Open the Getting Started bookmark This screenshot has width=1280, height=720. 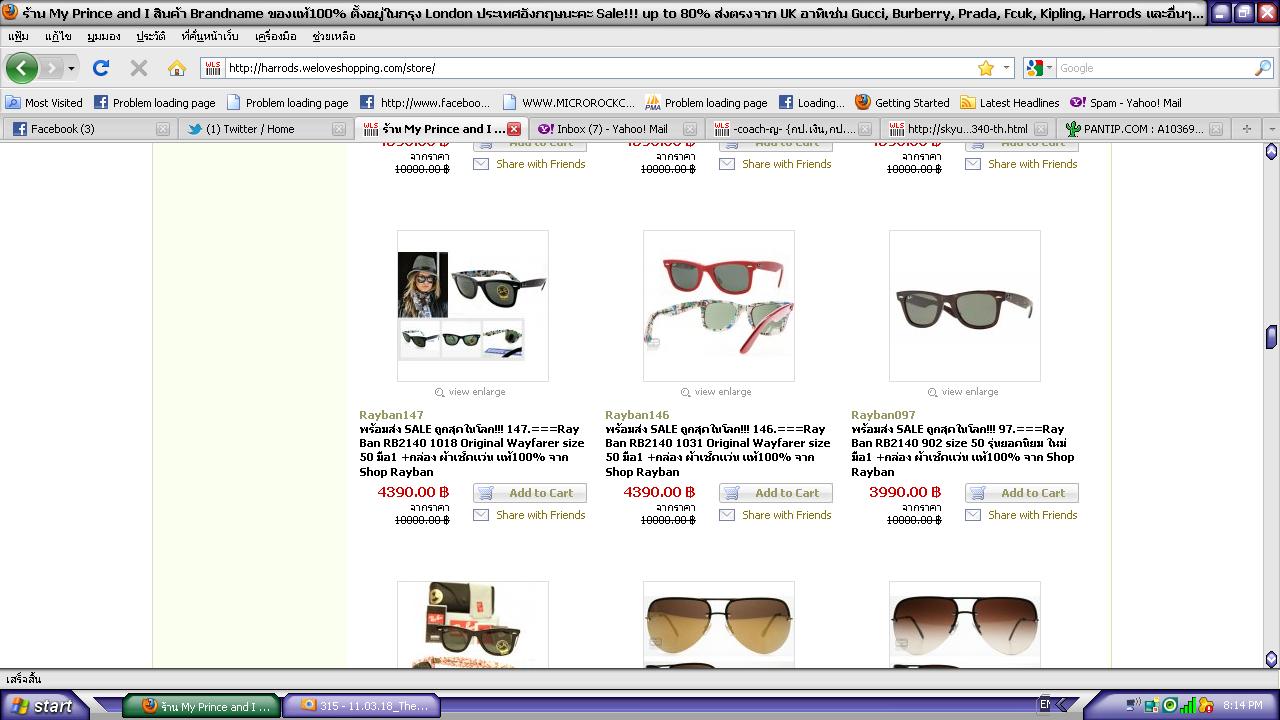[x=902, y=102]
